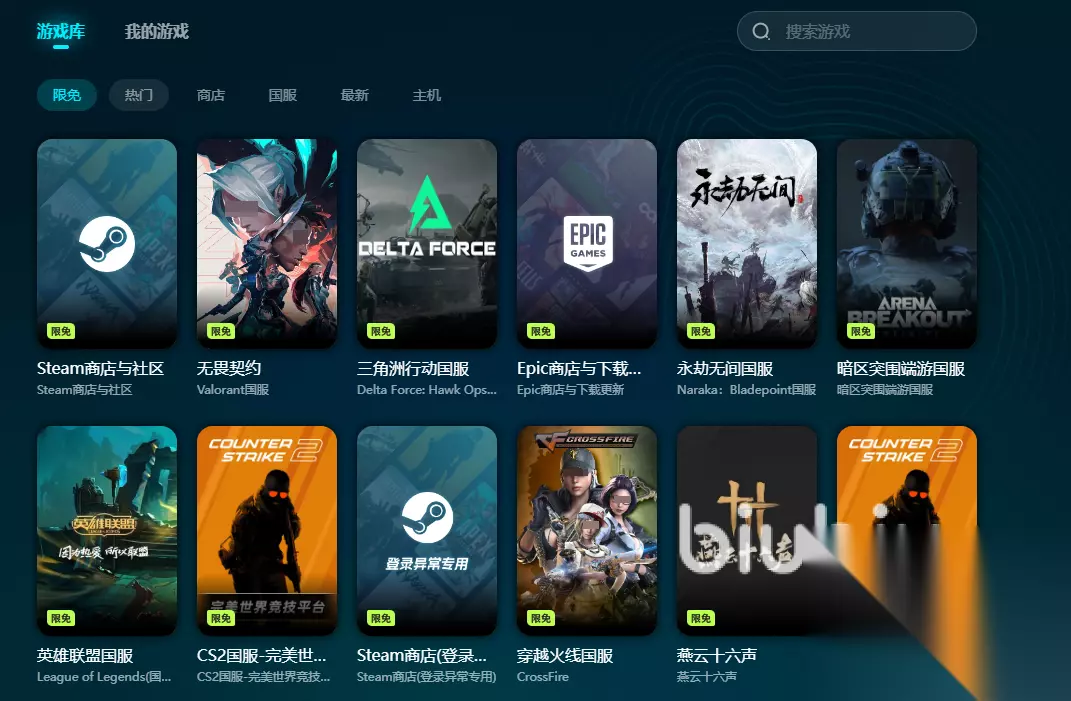Filter games by 国服 category
The image size is (1071, 701).
click(283, 95)
